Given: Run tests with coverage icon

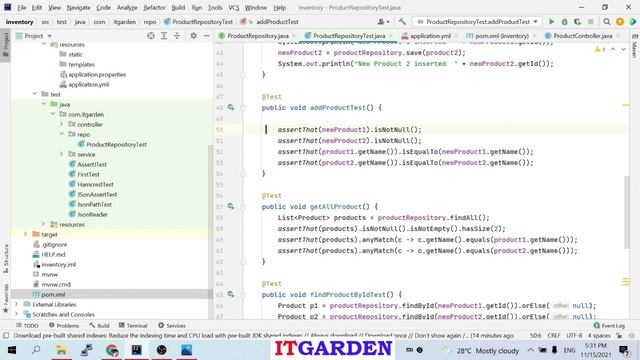Looking at the screenshot, I should coord(577,22).
